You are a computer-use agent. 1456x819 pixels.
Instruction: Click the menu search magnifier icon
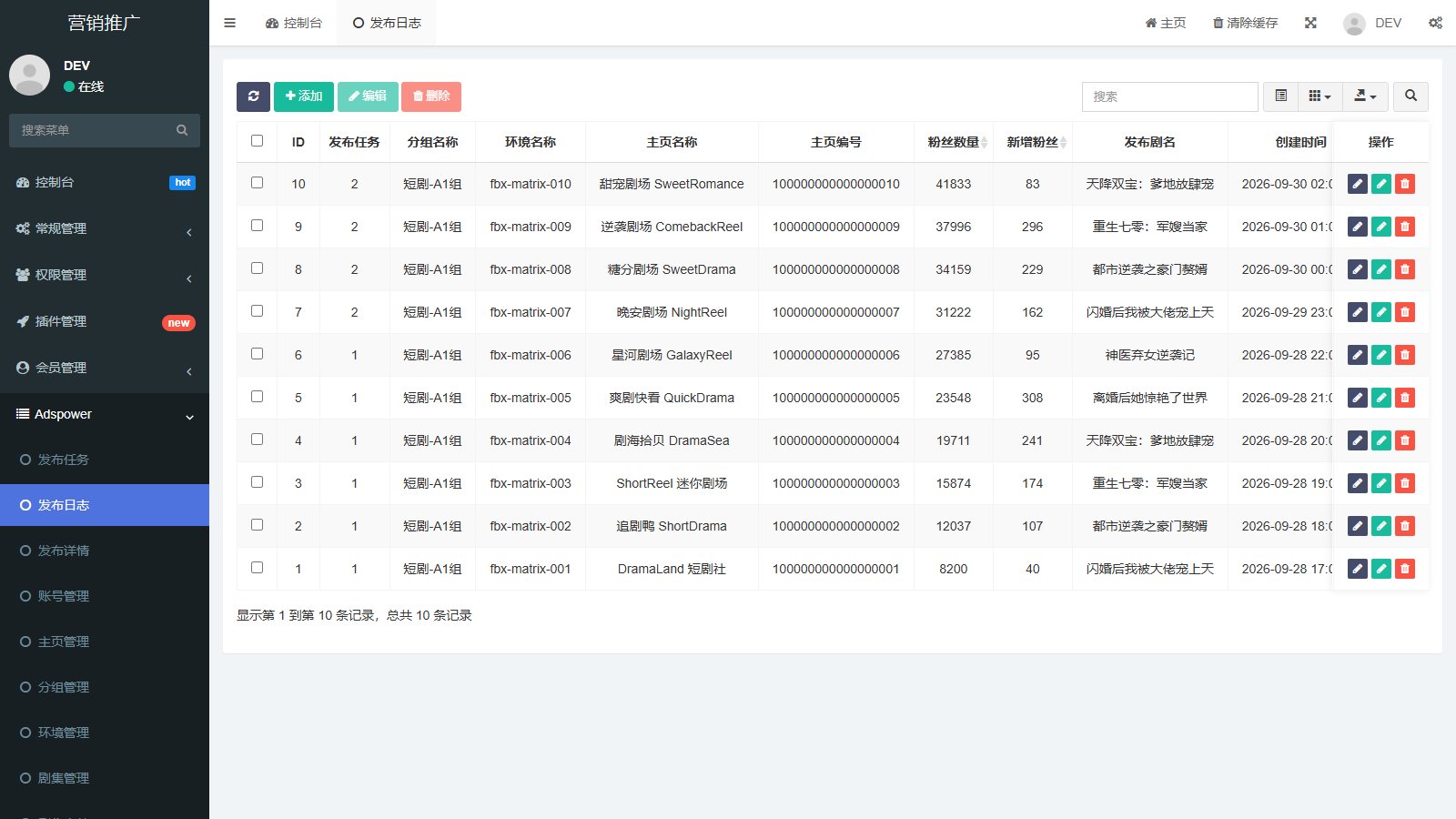(x=182, y=130)
